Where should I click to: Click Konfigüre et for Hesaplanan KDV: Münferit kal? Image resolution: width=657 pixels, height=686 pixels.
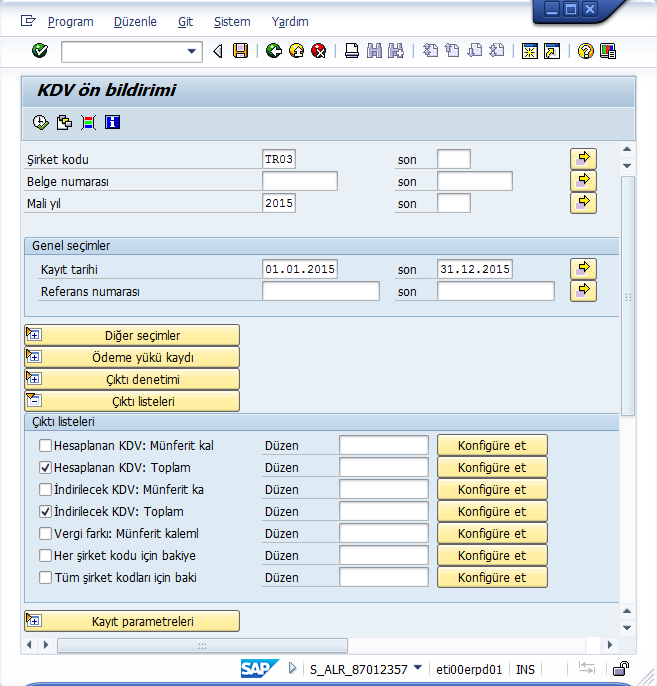492,445
